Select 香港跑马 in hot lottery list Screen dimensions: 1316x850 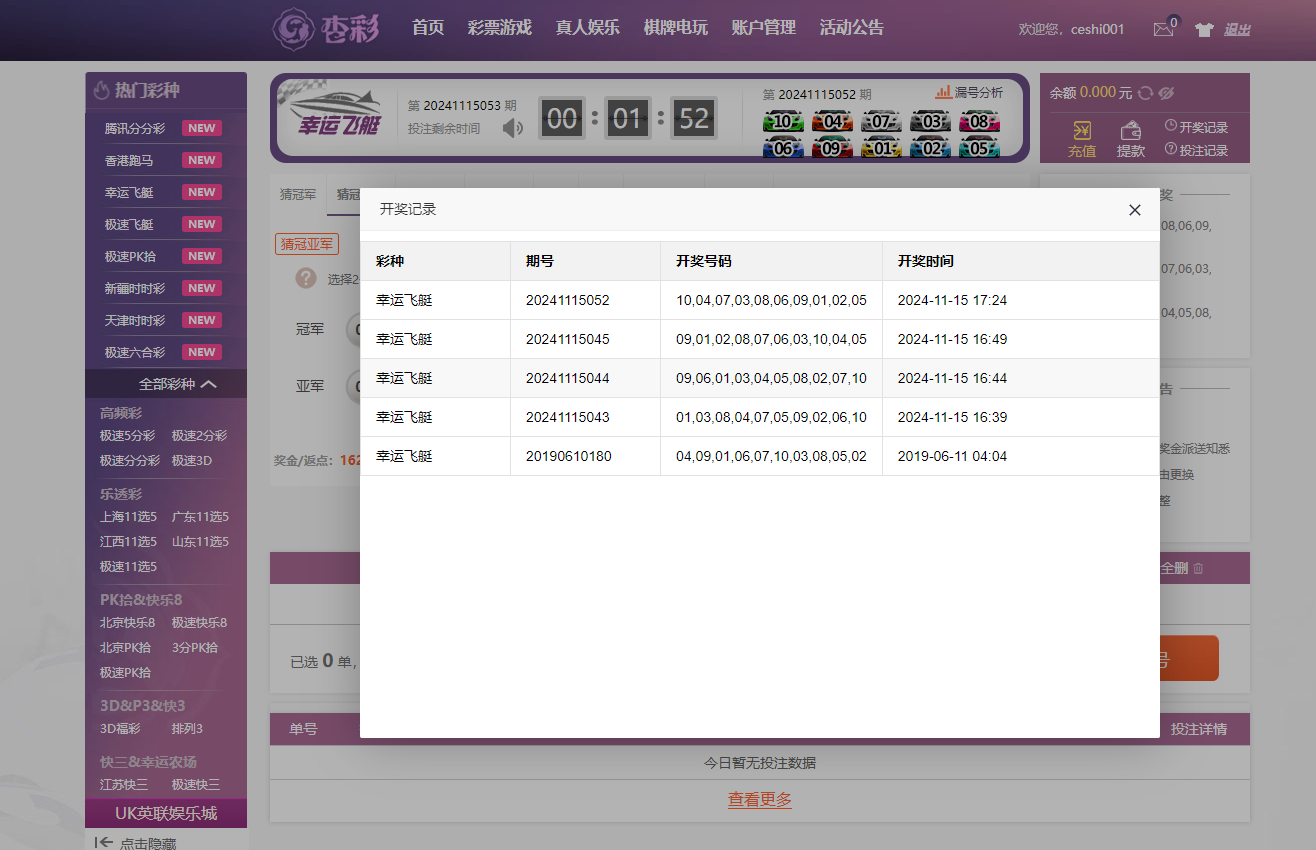(129, 160)
